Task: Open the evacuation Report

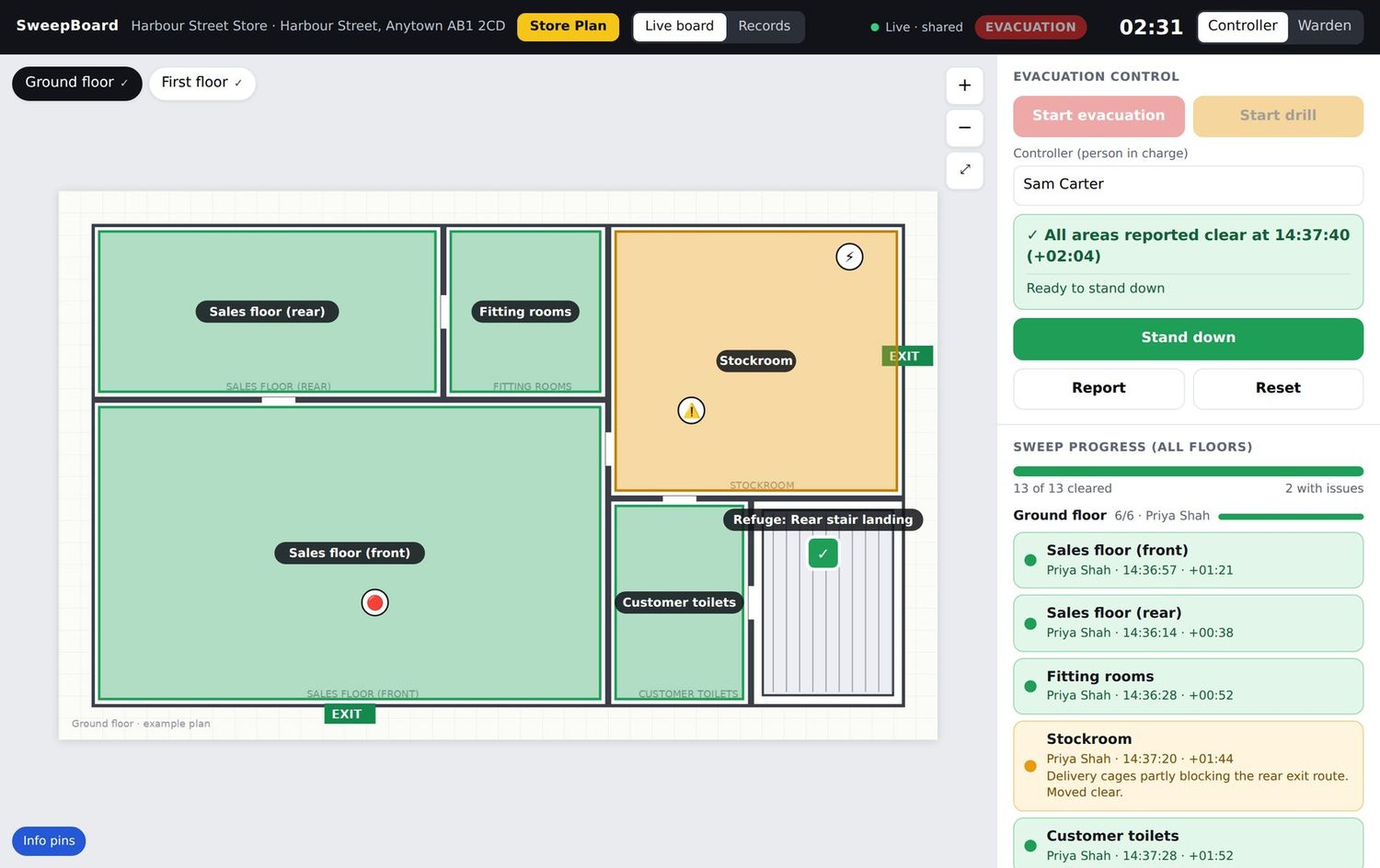Action: (x=1098, y=388)
